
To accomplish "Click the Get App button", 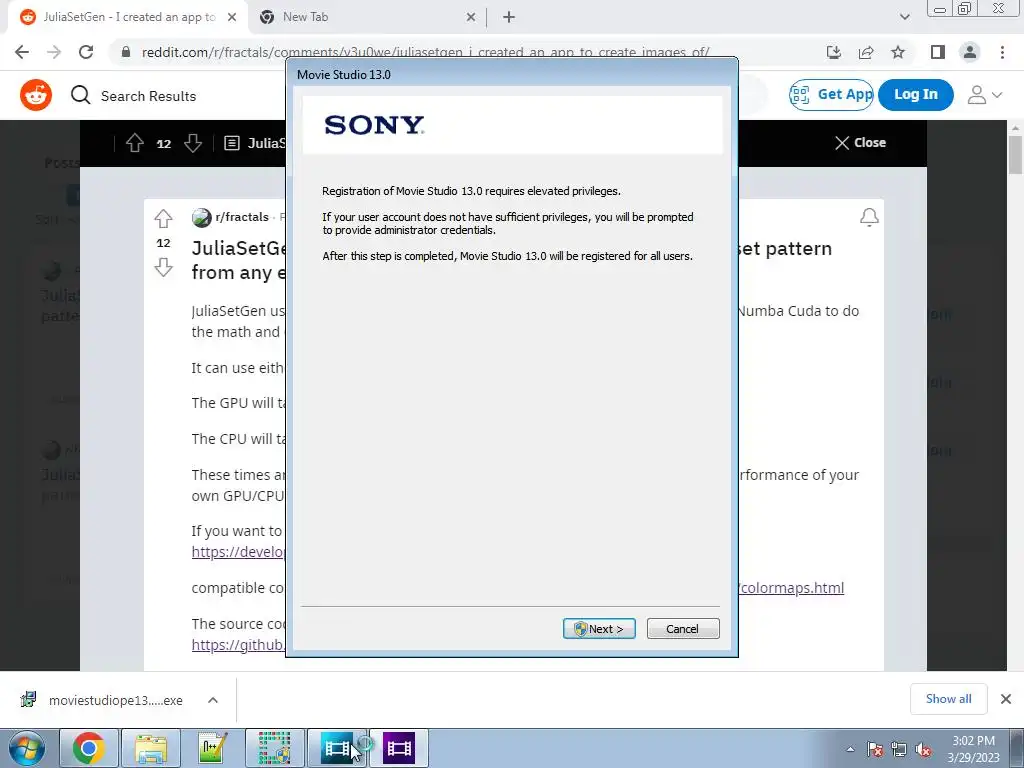I will (831, 95).
